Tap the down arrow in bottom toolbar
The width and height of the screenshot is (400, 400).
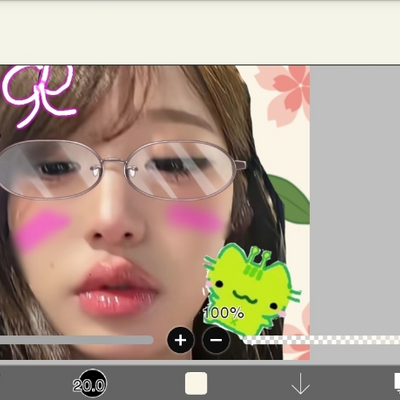point(300,384)
